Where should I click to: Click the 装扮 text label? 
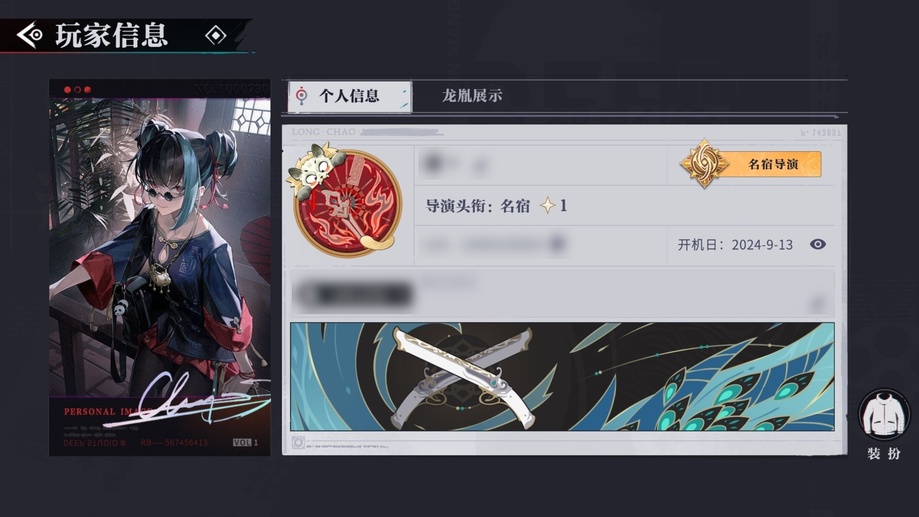[x=884, y=454]
